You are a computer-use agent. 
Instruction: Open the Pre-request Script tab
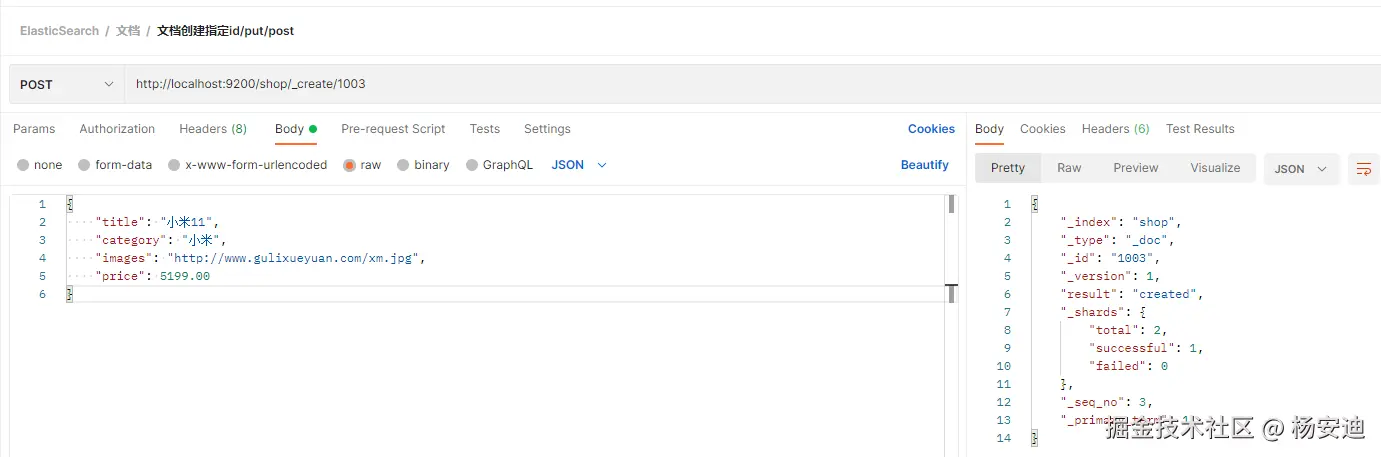tap(393, 129)
